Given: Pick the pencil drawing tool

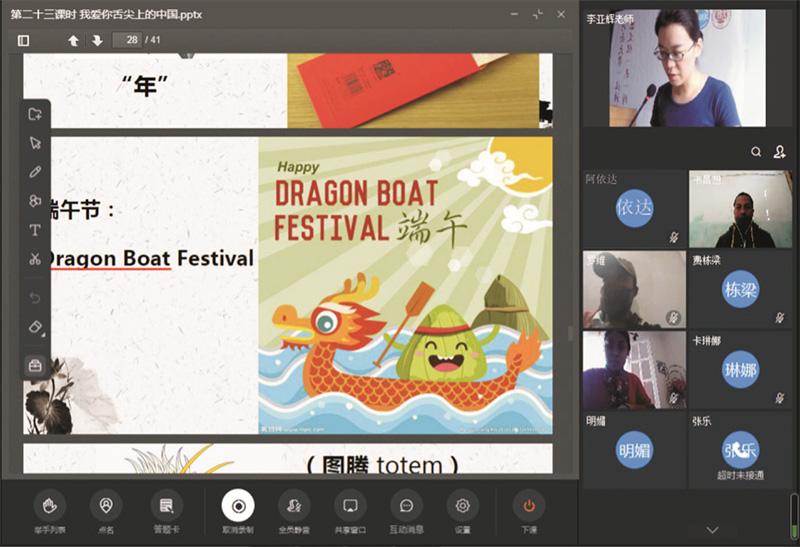Looking at the screenshot, I should [x=35, y=172].
